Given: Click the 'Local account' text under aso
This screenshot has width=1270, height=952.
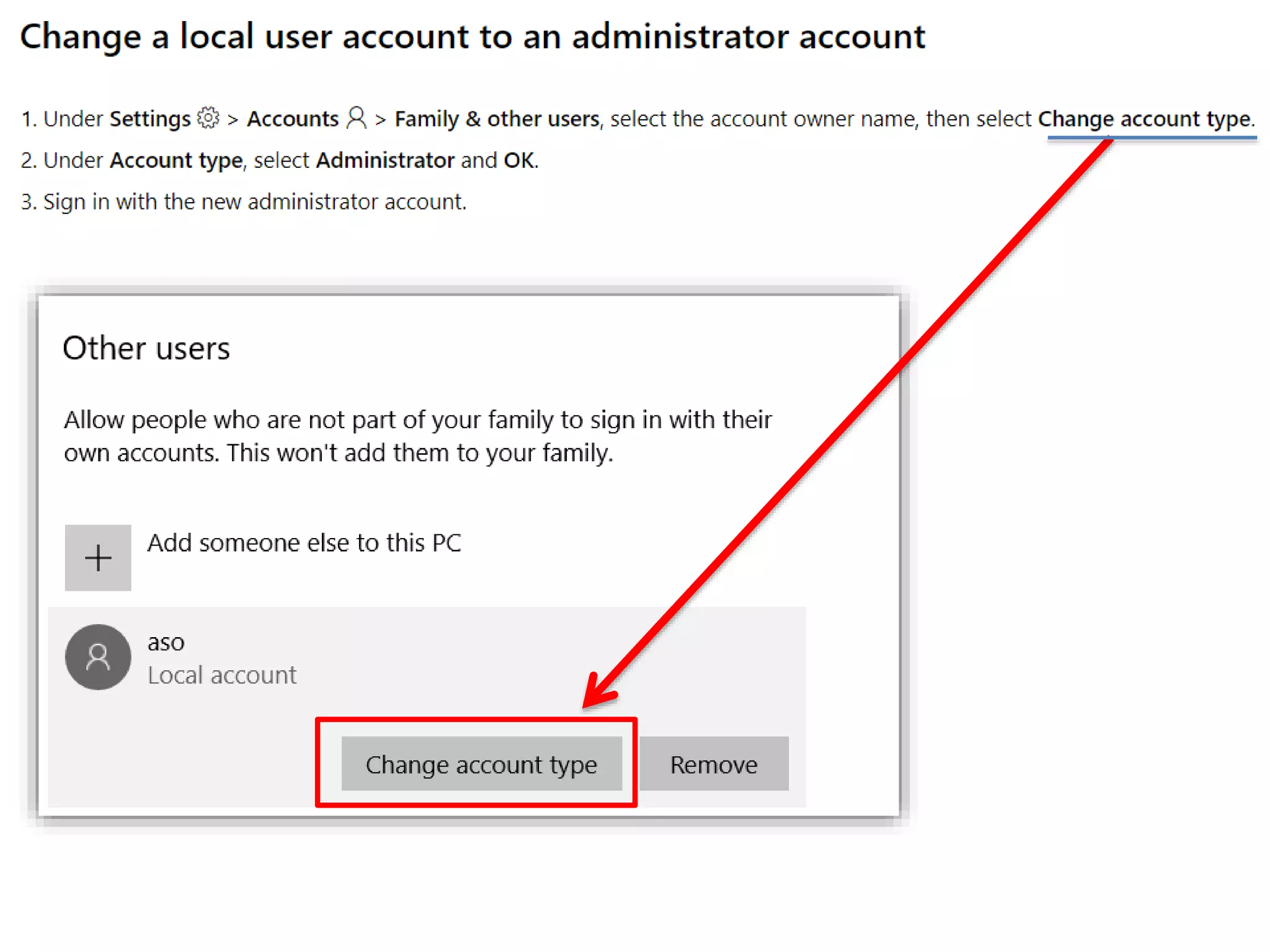Looking at the screenshot, I should [x=222, y=675].
